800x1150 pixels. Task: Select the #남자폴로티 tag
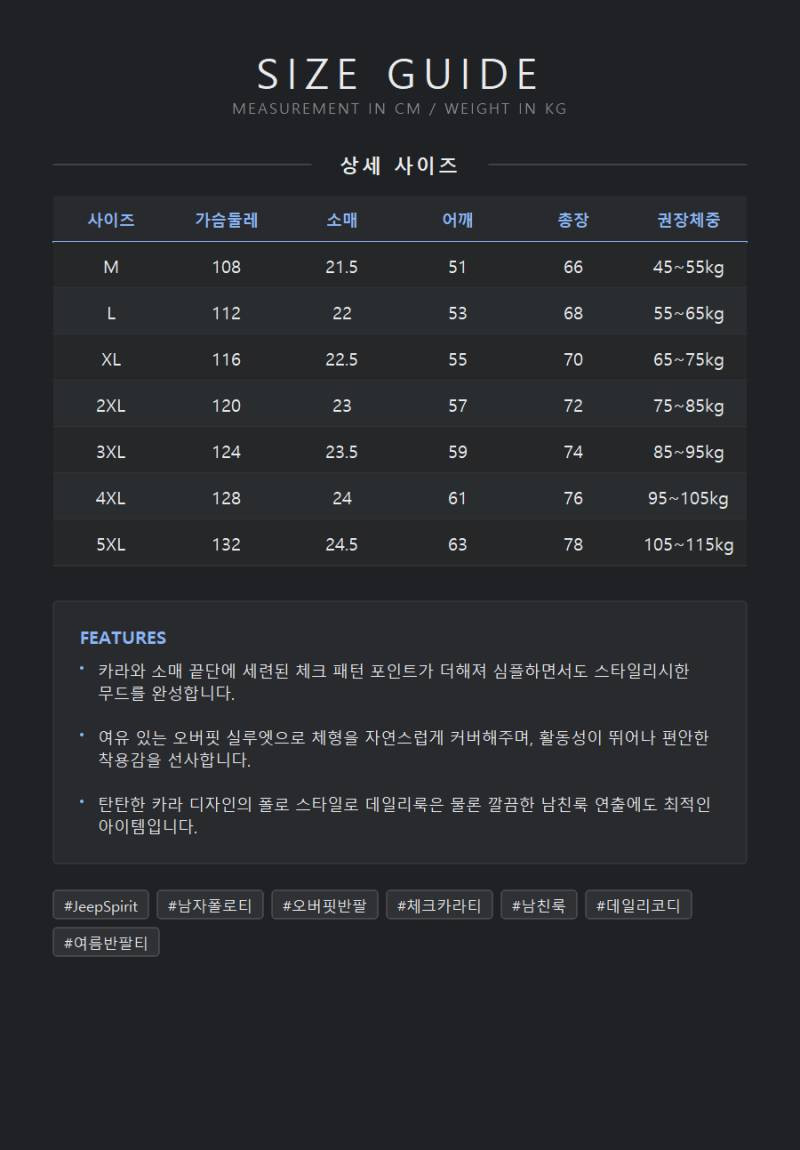coord(210,905)
